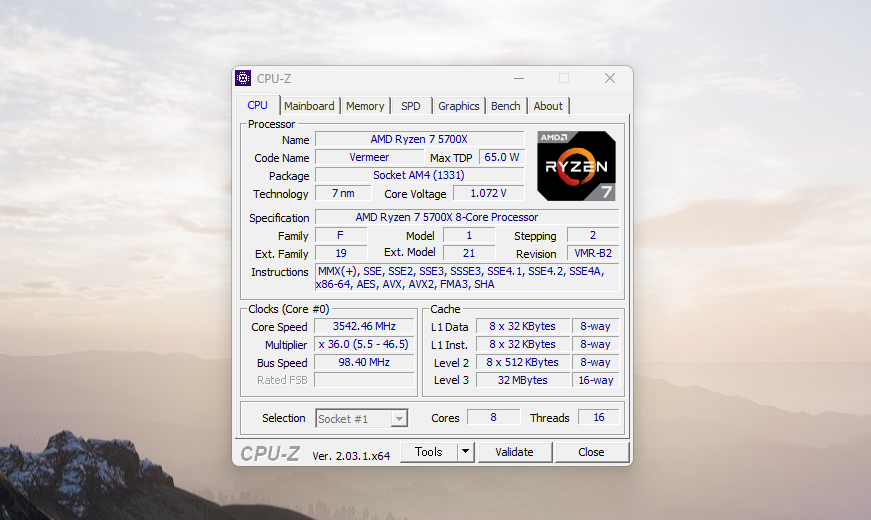Open the About tab

tap(548, 106)
